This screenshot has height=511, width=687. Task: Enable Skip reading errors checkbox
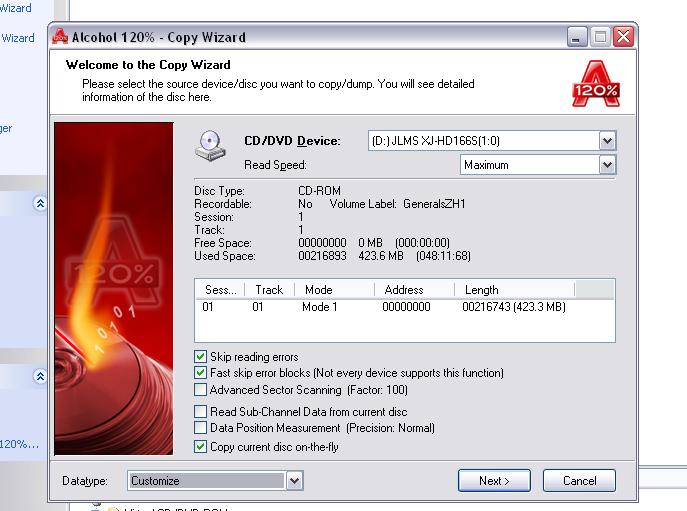[200, 356]
